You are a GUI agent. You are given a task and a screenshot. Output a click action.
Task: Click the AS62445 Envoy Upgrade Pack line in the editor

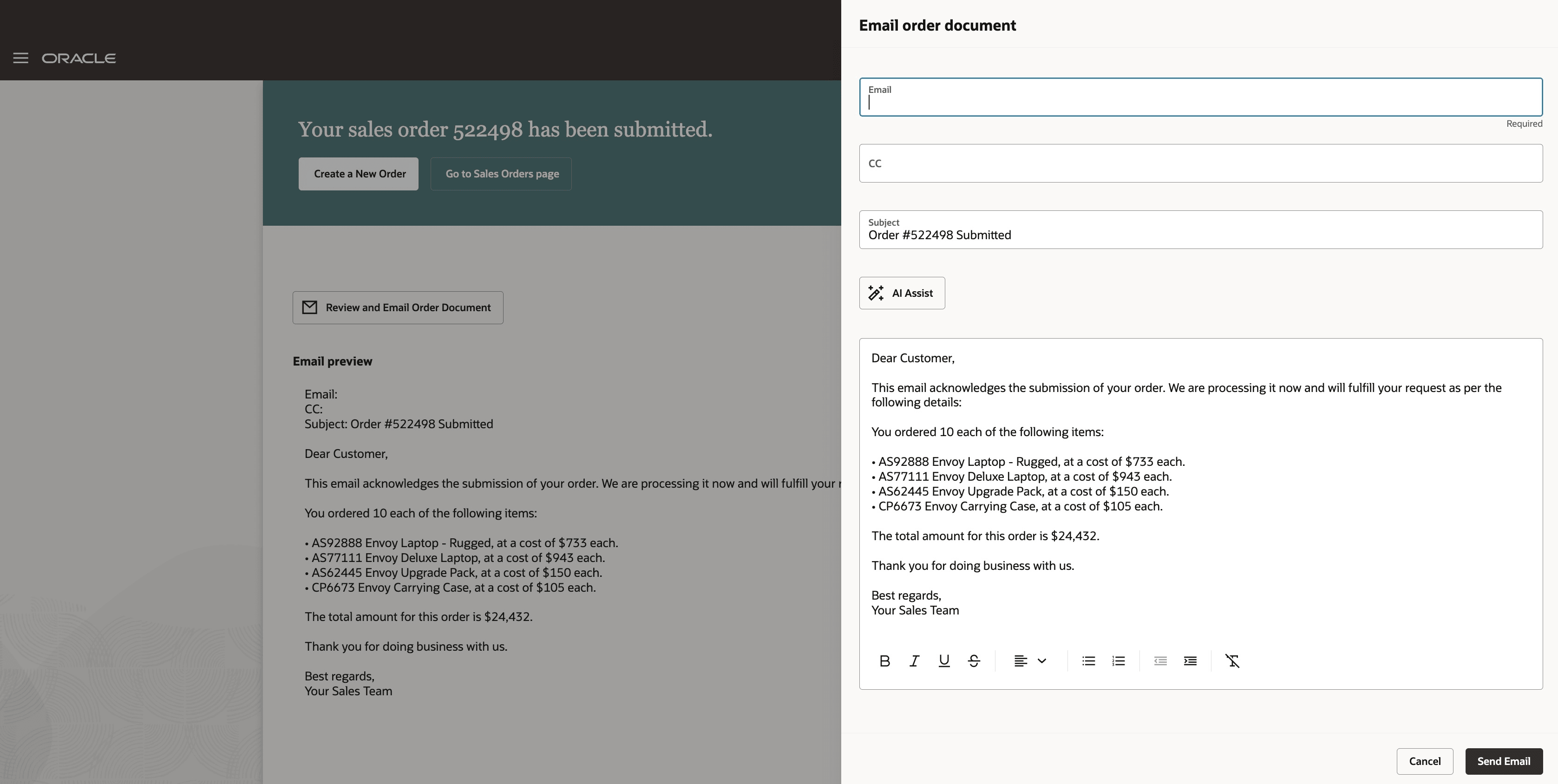point(1021,491)
